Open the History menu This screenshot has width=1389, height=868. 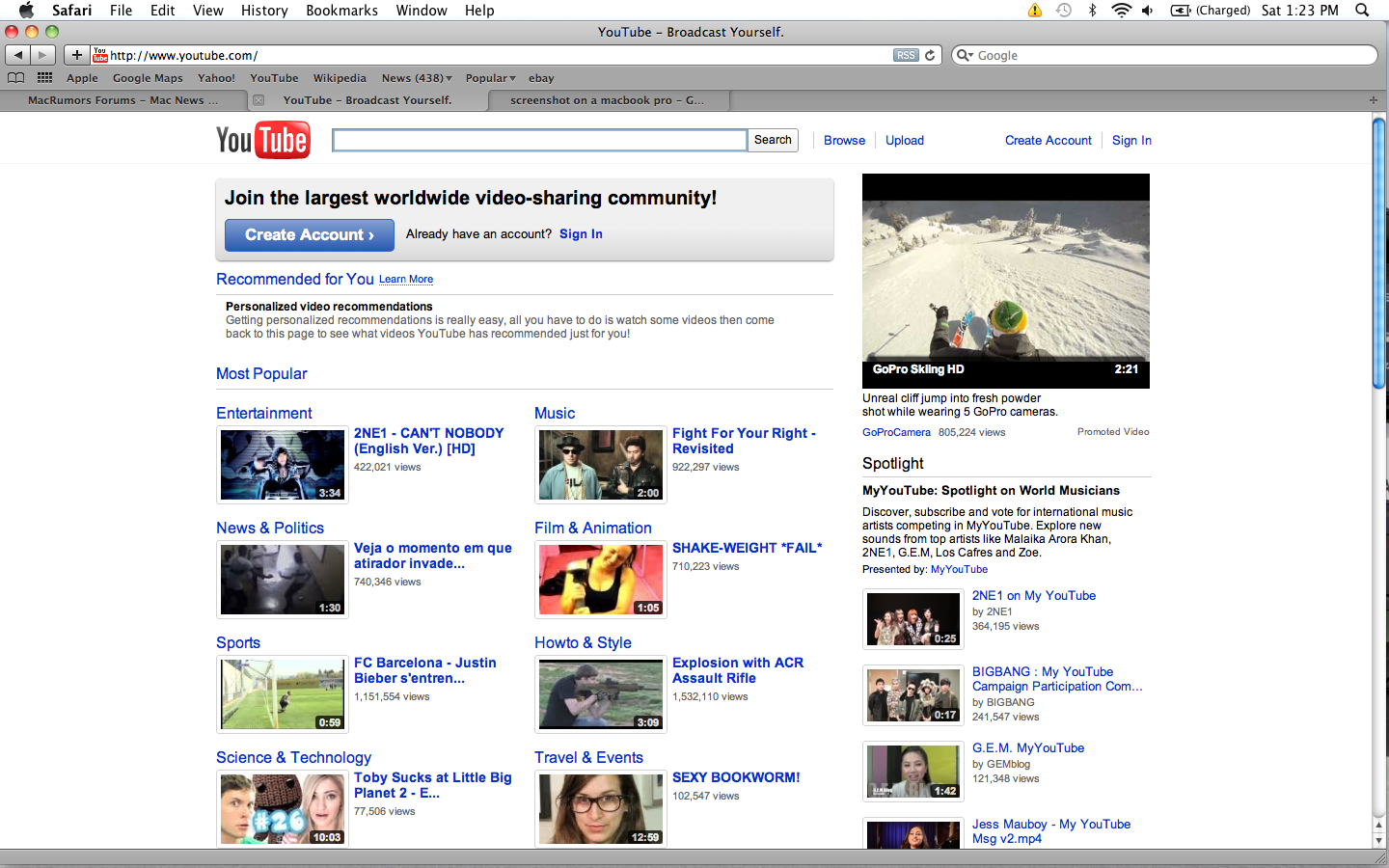point(264,10)
